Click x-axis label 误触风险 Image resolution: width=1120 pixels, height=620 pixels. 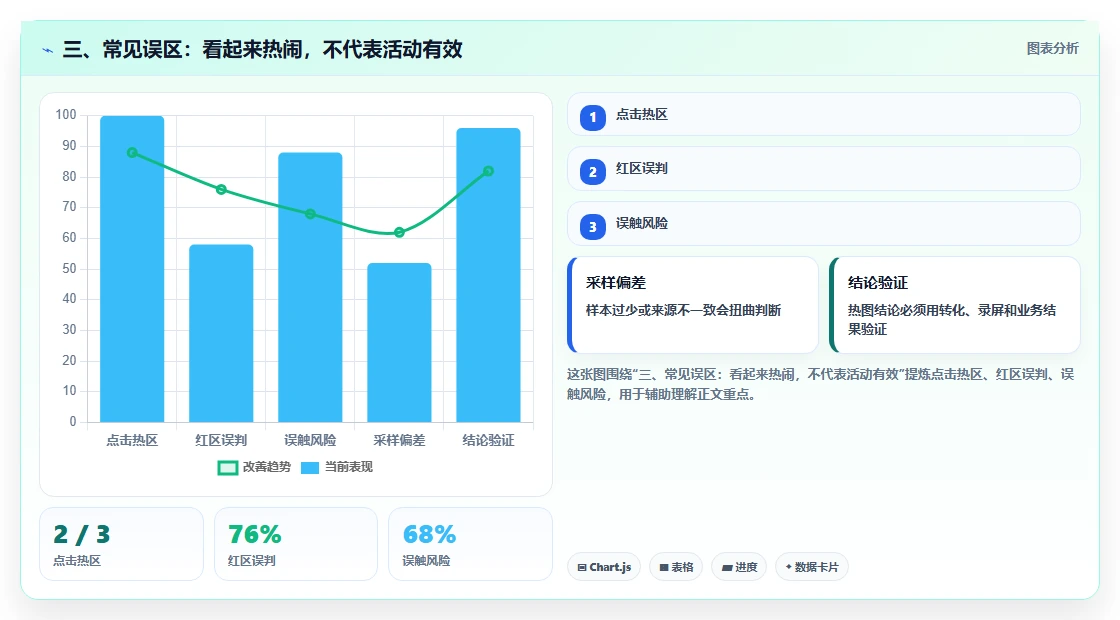coord(310,440)
